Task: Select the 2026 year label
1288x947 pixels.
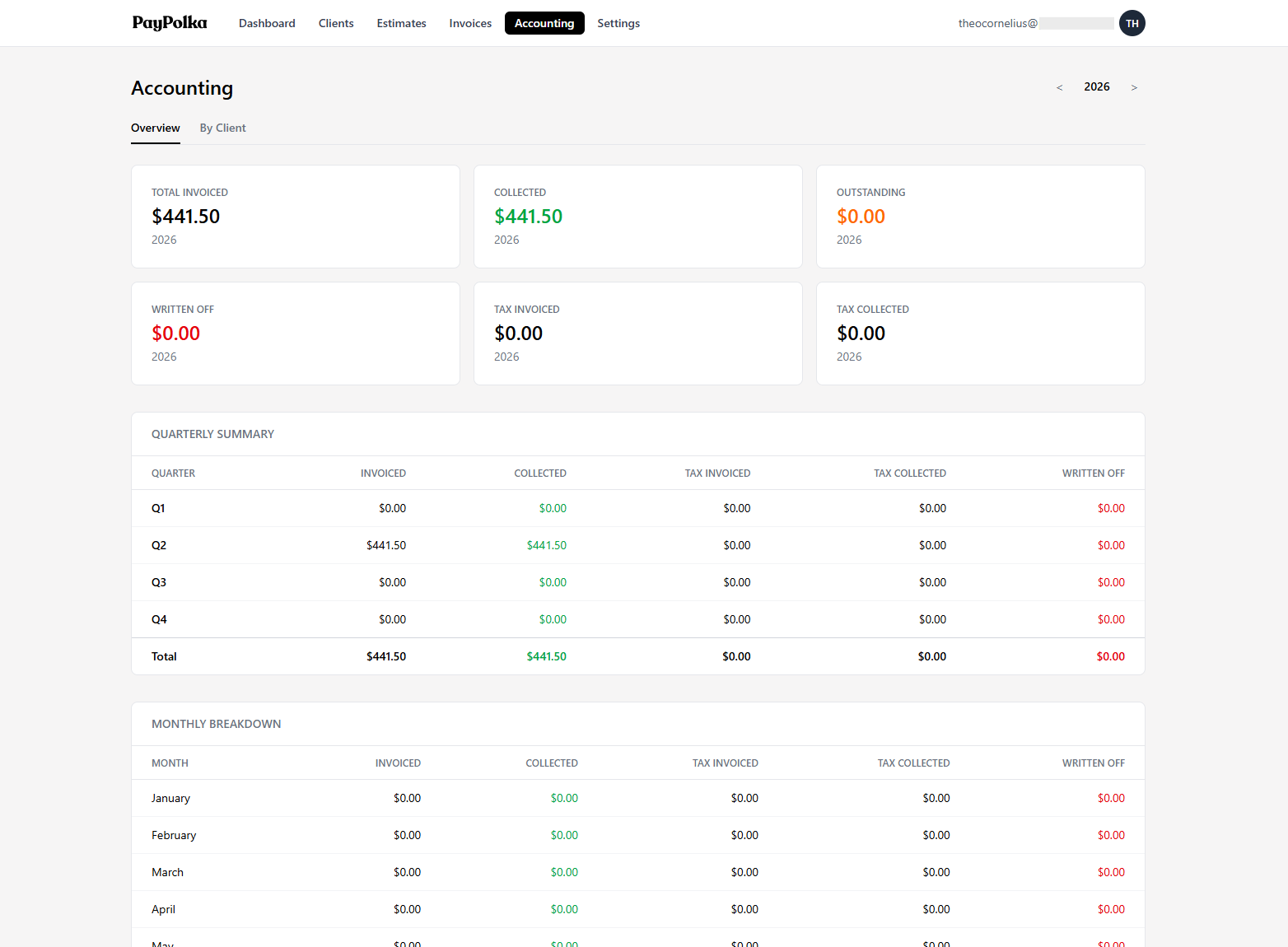Action: point(1097,86)
